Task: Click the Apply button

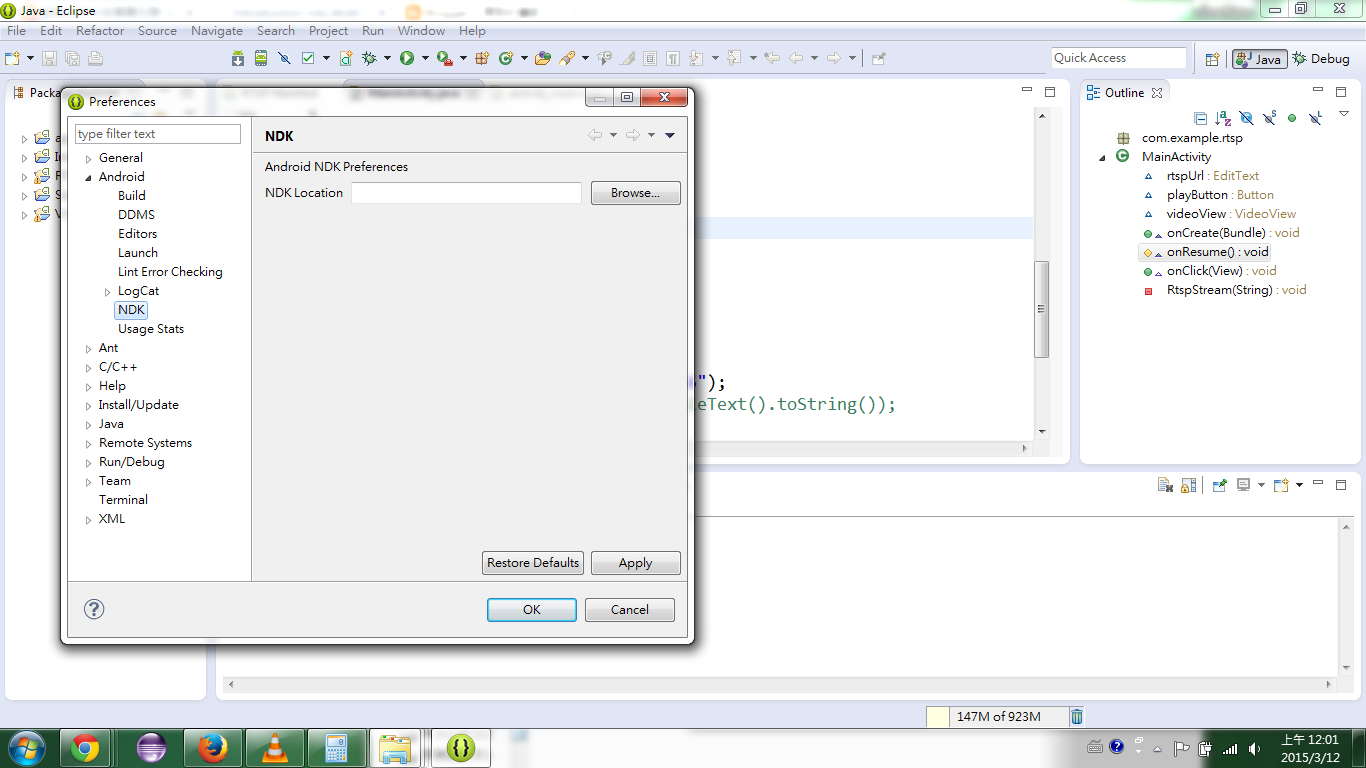Action: tap(636, 563)
